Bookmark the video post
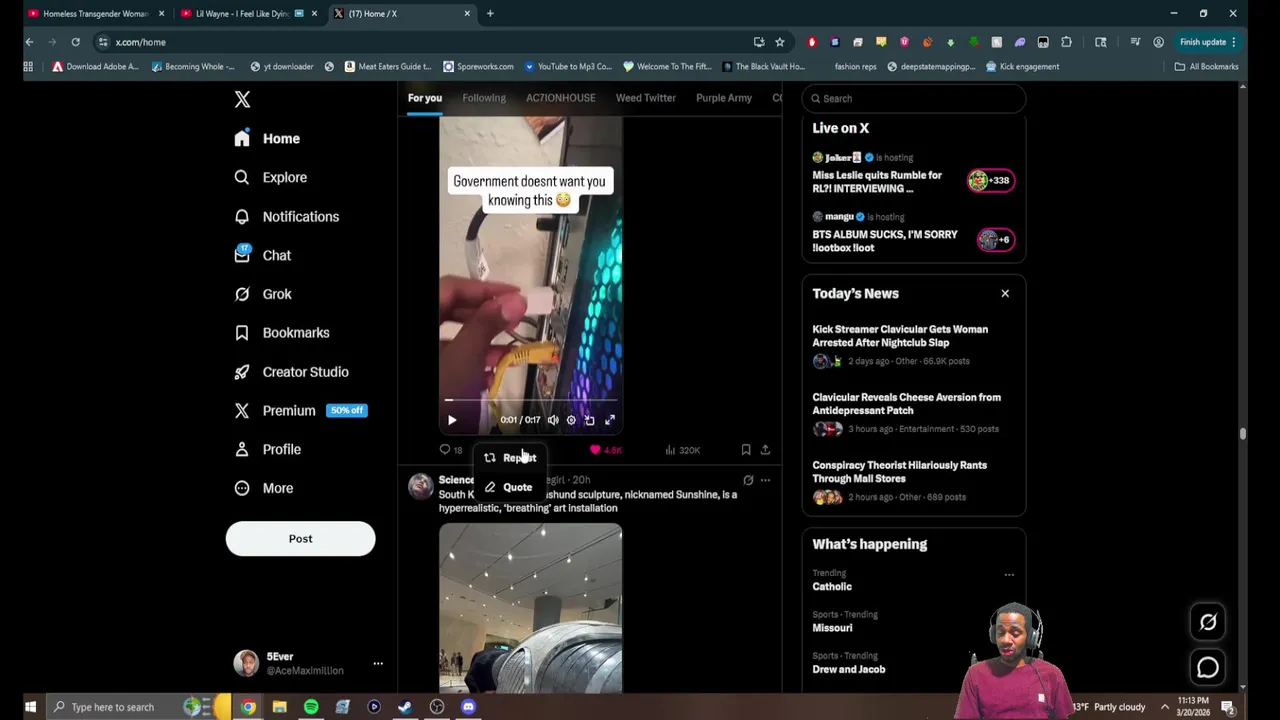 pyautogui.click(x=746, y=450)
